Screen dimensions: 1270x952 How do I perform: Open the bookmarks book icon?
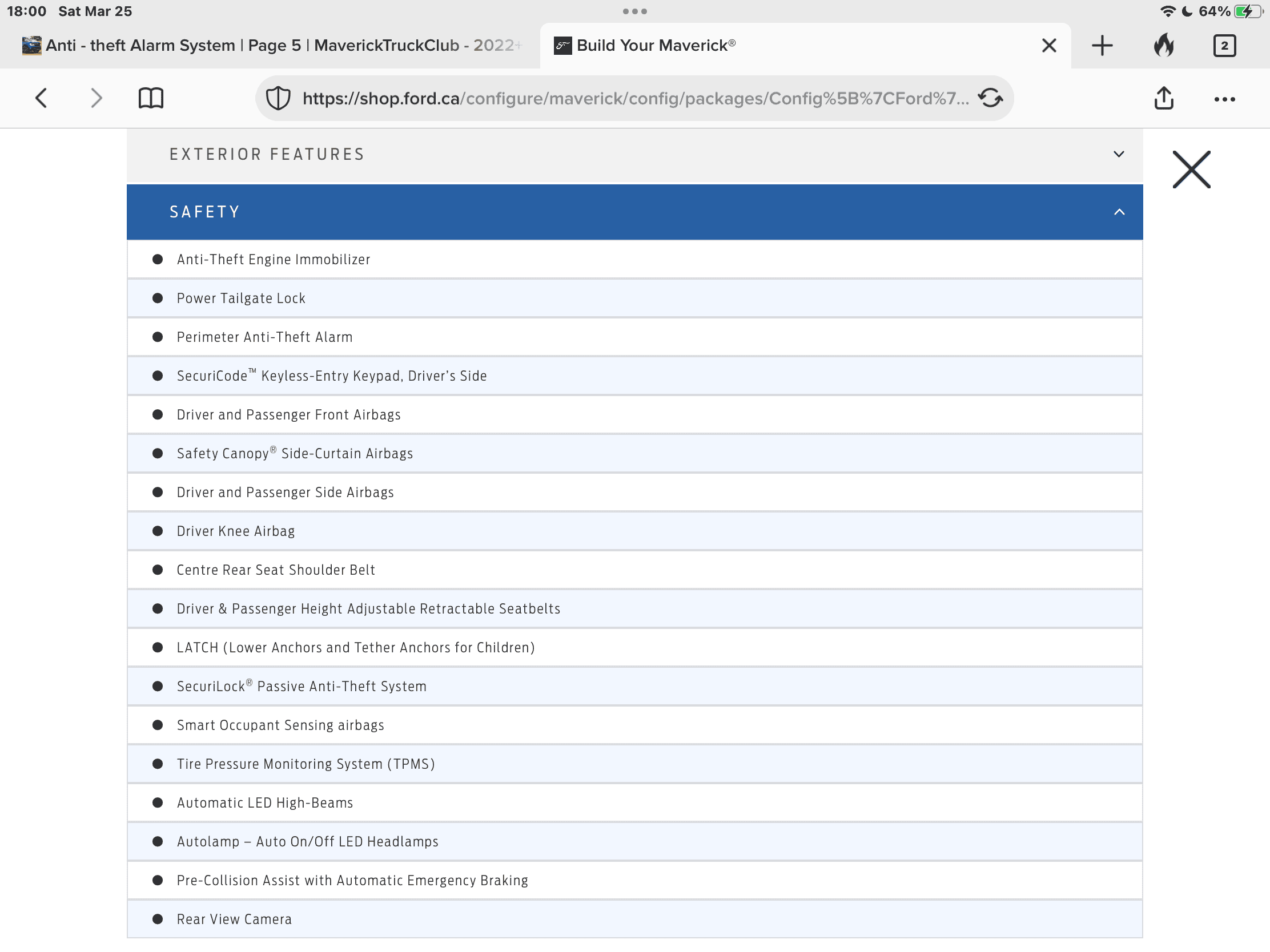pyautogui.click(x=151, y=98)
